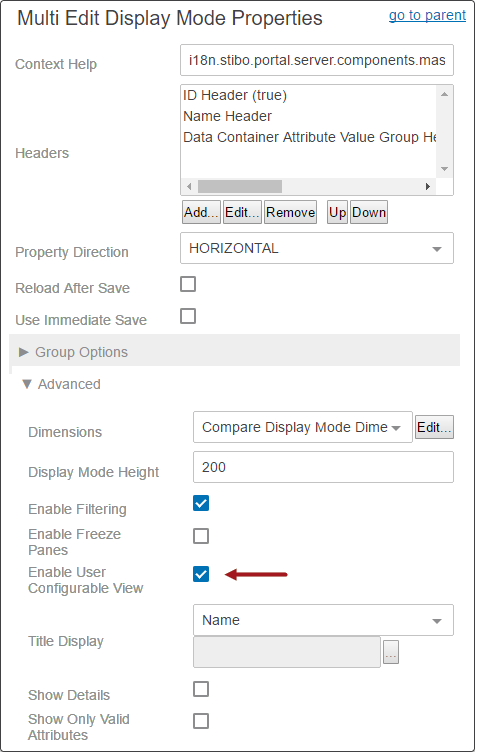Viewport: 477px width, 752px height.
Task: Open the Title Display Name dropdown
Action: coord(323,620)
